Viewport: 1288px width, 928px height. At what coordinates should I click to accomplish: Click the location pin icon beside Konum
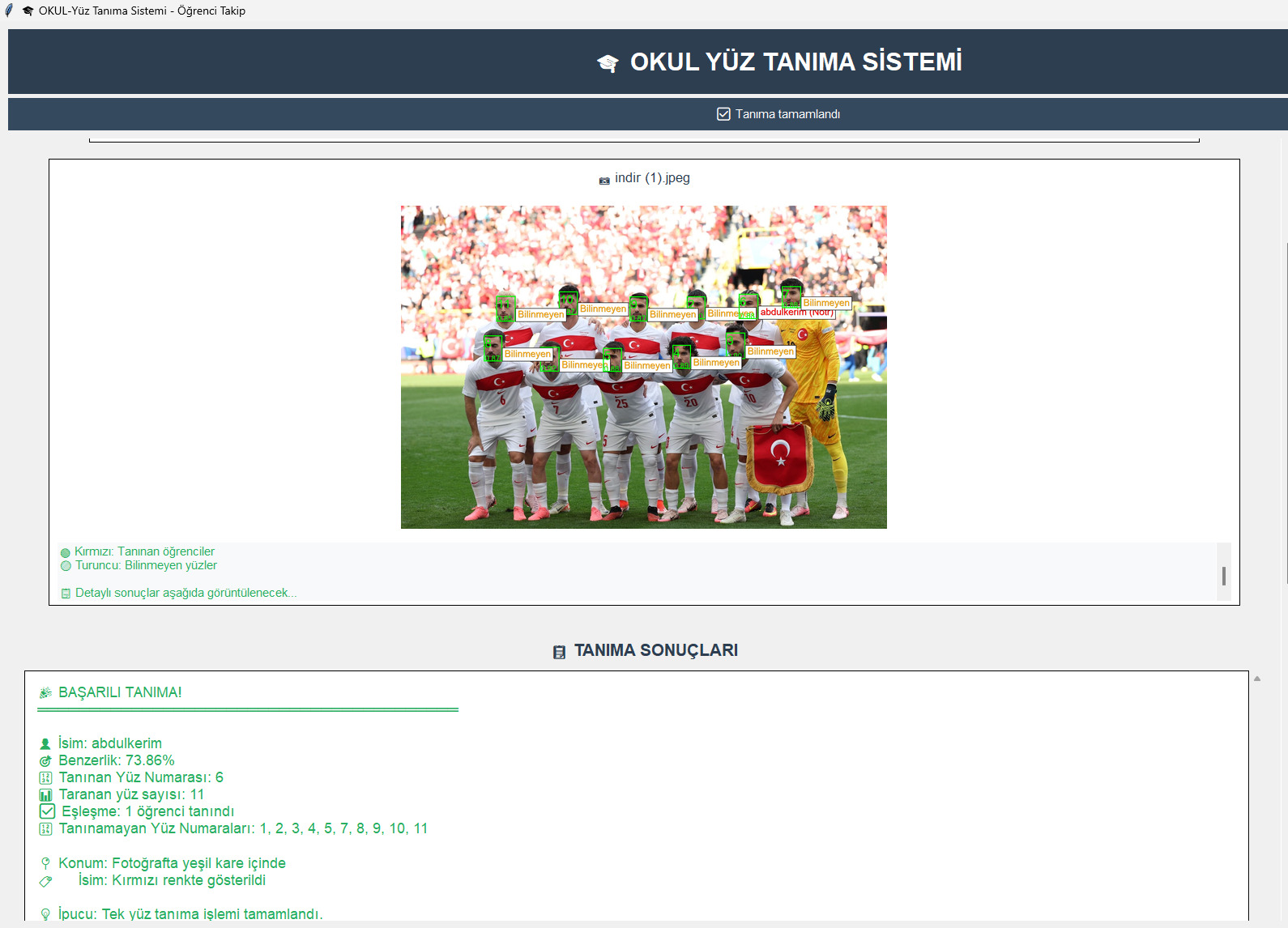coord(45,864)
